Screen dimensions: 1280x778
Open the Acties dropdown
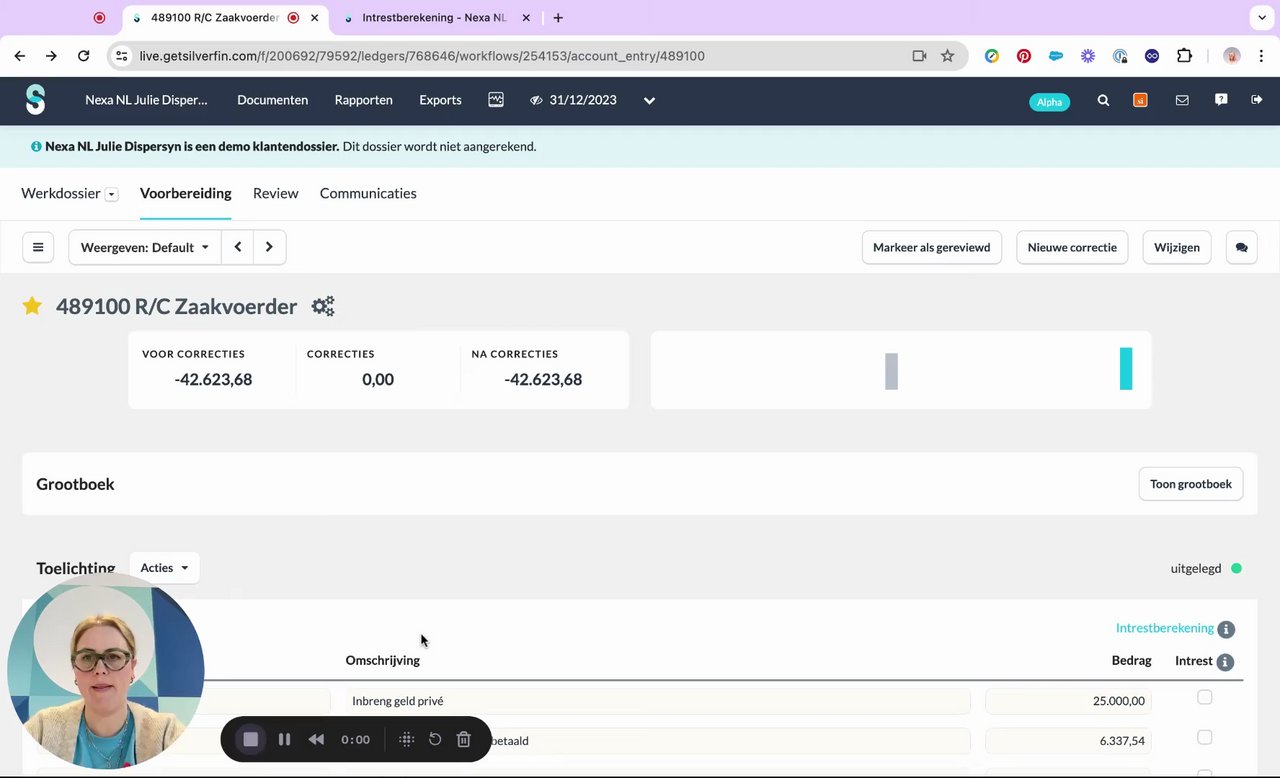(164, 568)
